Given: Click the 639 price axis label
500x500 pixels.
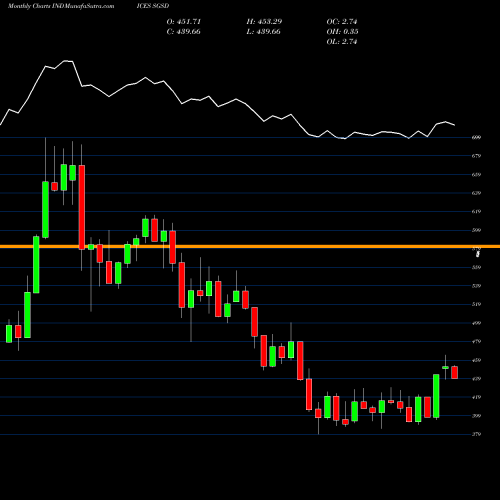Looking at the screenshot, I should click(x=476, y=193).
